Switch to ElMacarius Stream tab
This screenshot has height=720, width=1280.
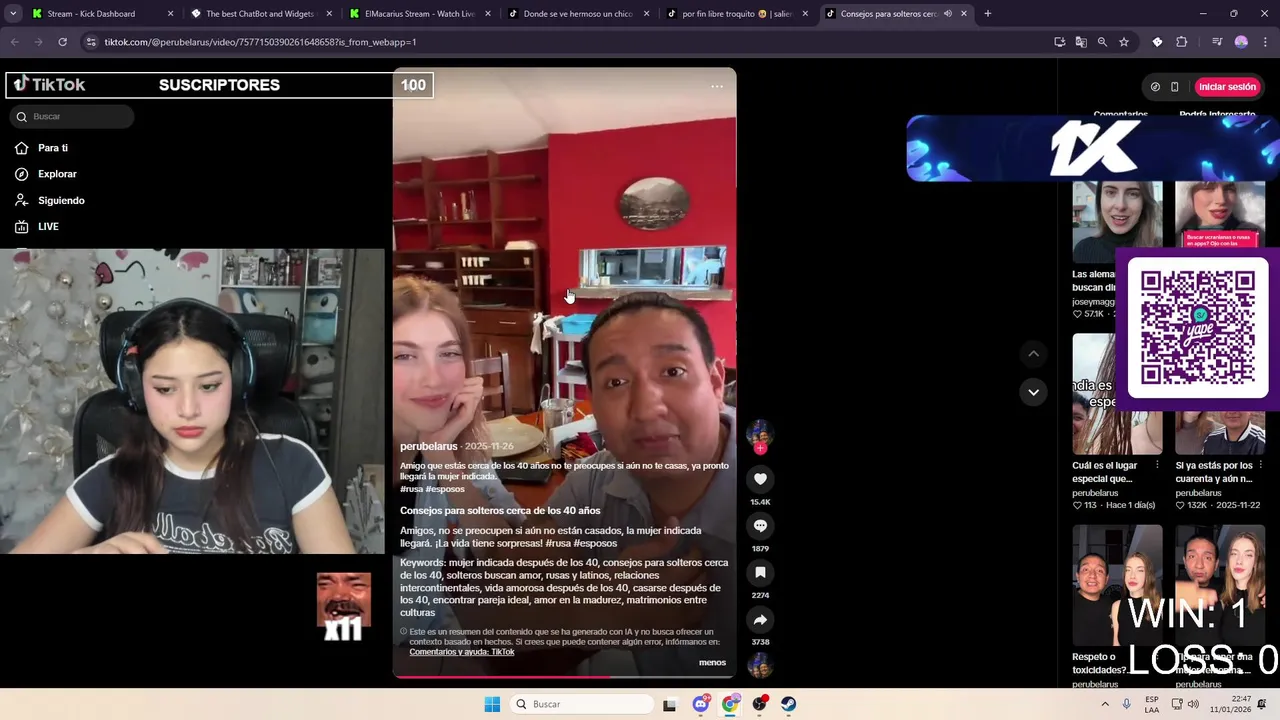[420, 14]
